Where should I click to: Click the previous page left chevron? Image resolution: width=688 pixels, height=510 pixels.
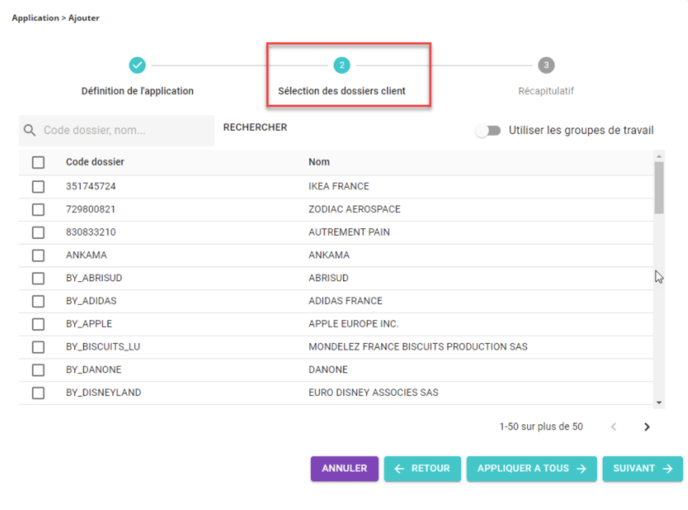(614, 427)
